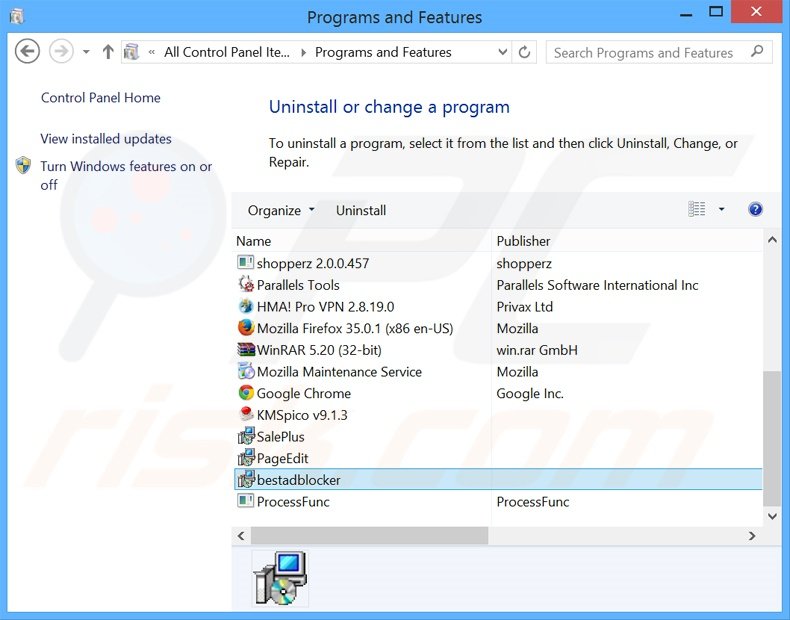Open the recent locations dropdown arrow
The height and width of the screenshot is (620, 790).
pyautogui.click(x=86, y=52)
